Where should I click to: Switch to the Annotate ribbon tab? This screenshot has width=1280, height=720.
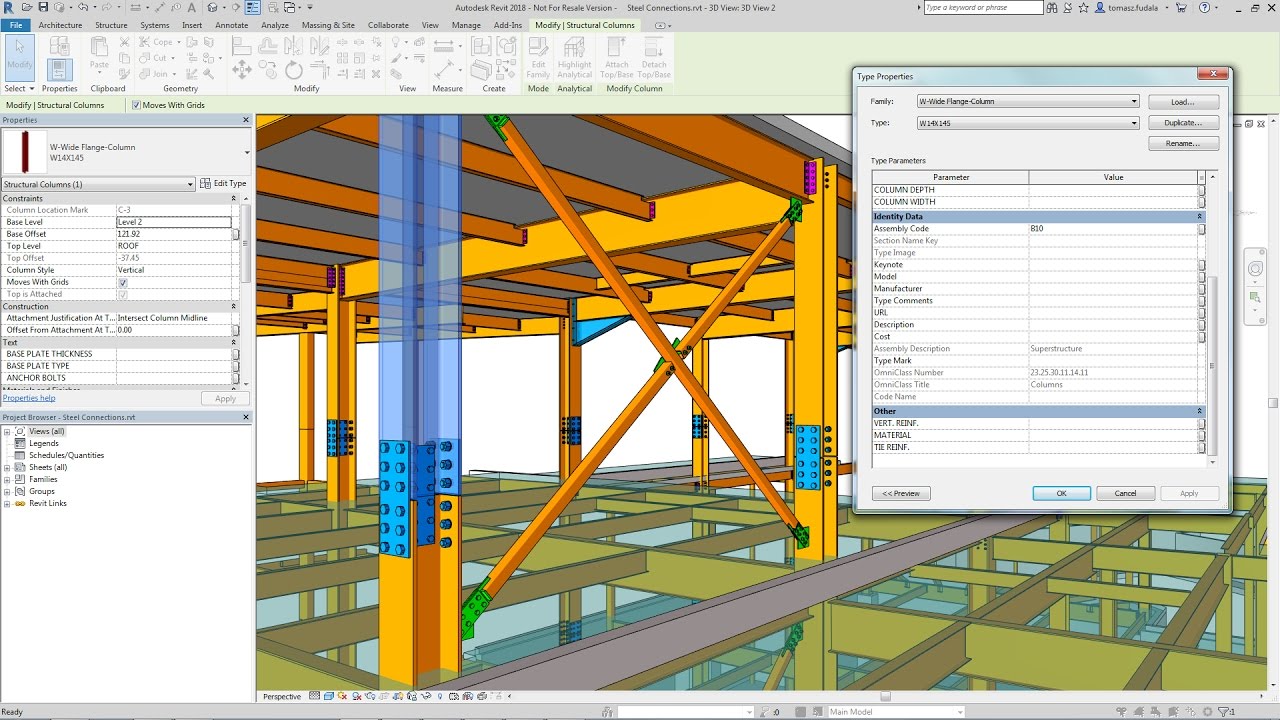[232, 25]
